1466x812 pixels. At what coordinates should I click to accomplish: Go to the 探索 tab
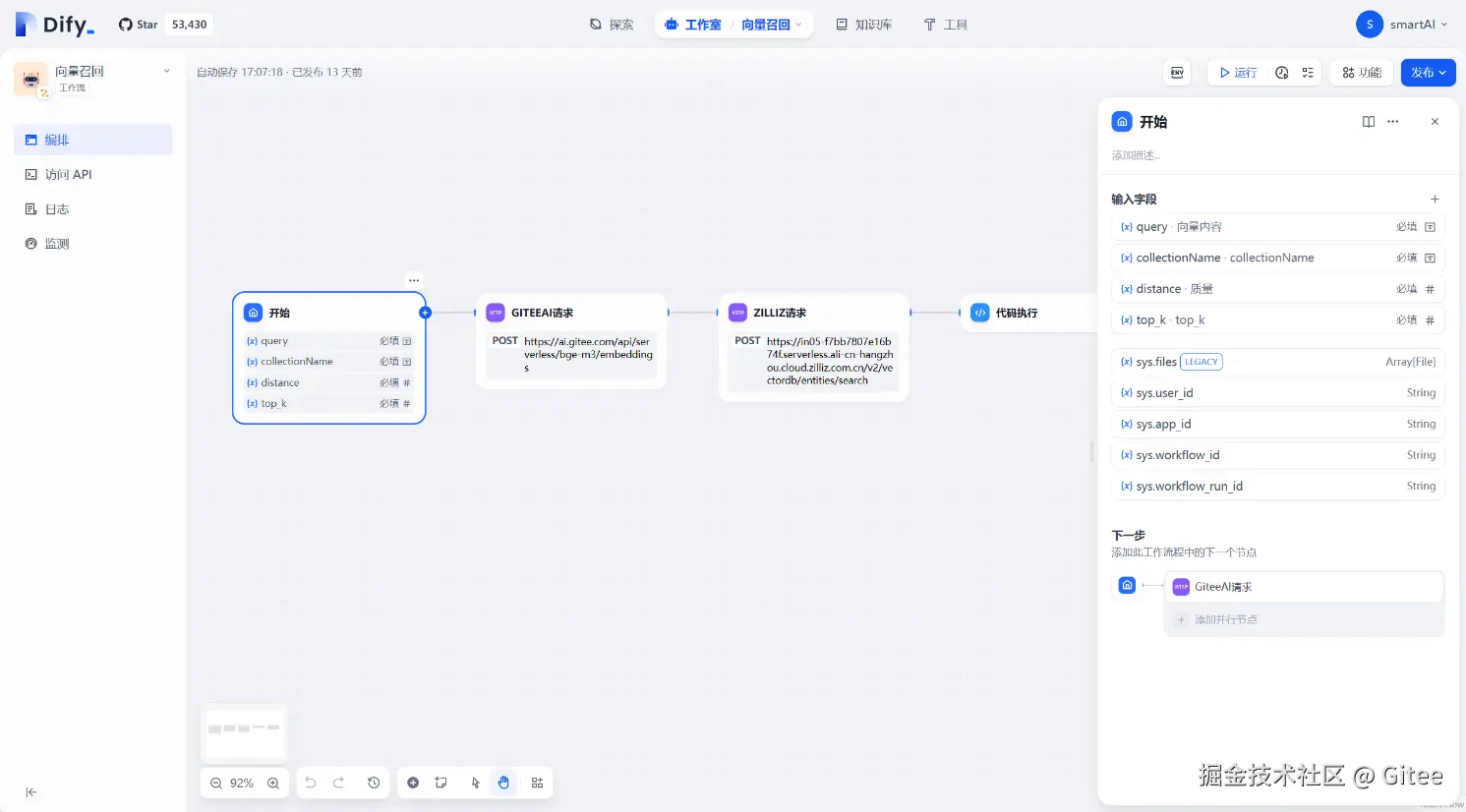pyautogui.click(x=612, y=25)
